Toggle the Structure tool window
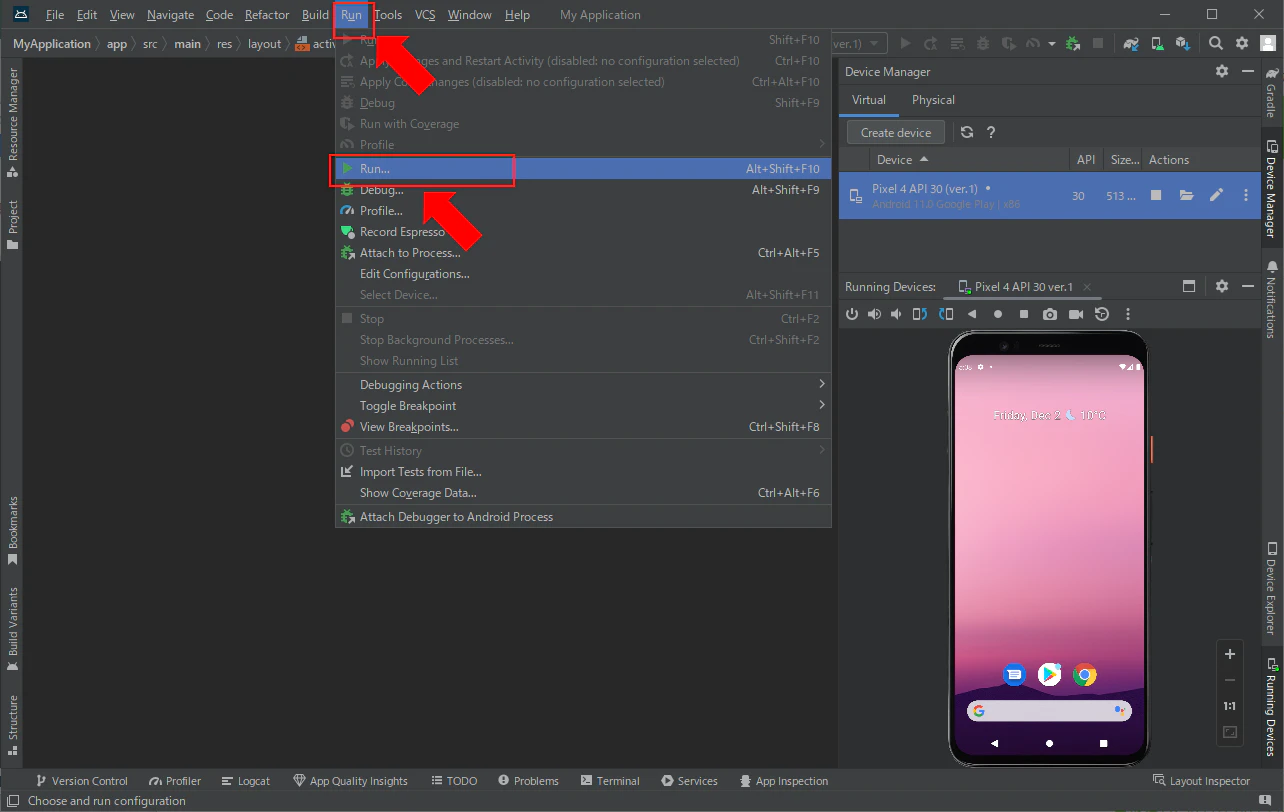The image size is (1284, 812). (13, 724)
